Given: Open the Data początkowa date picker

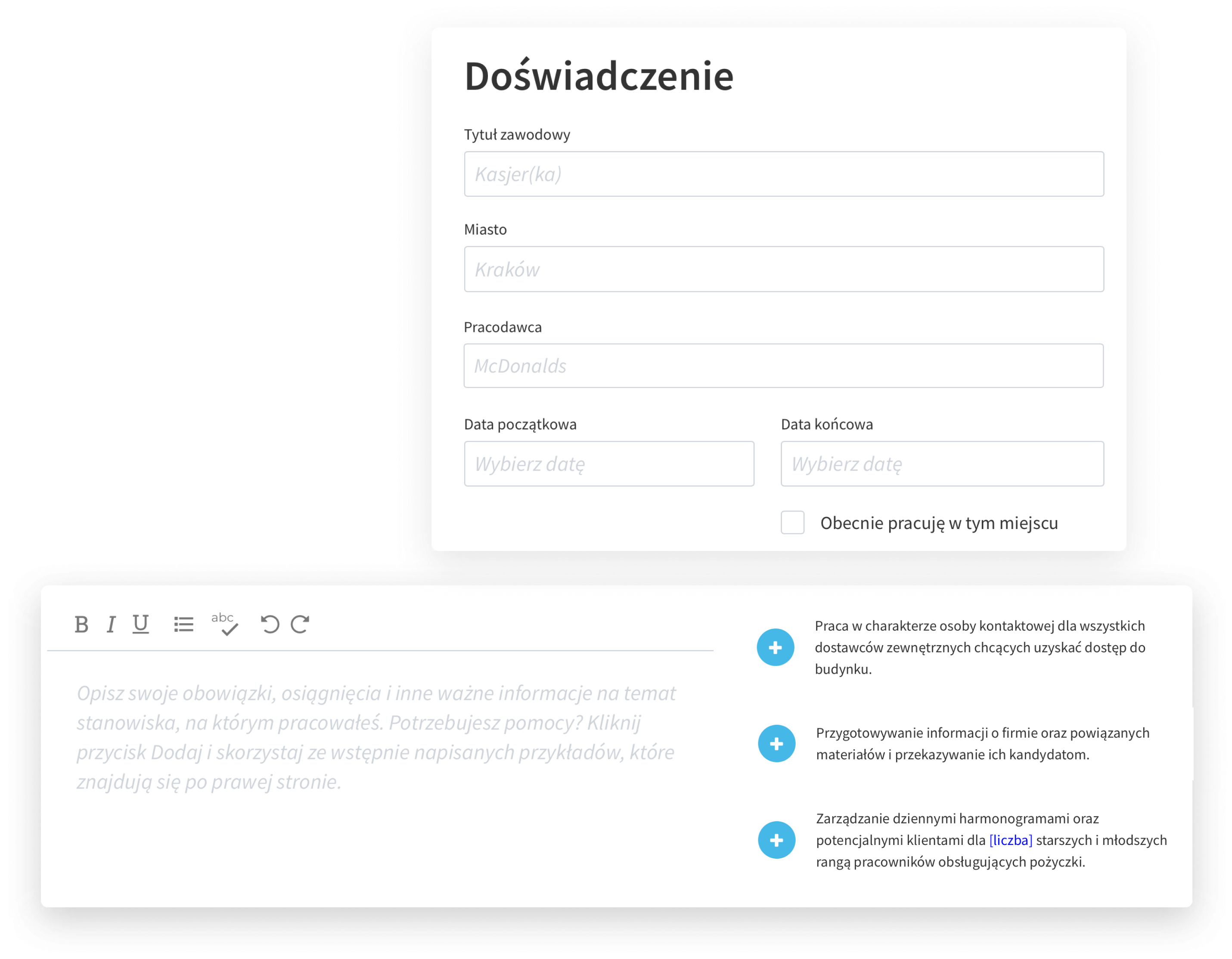Looking at the screenshot, I should point(609,464).
